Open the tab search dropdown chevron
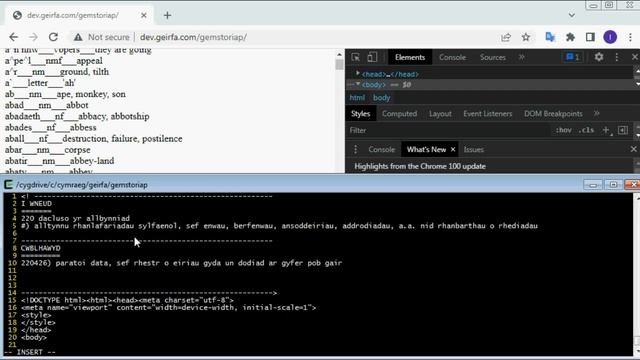Image resolution: width=640 pixels, height=360 pixels. pyautogui.click(x=572, y=16)
